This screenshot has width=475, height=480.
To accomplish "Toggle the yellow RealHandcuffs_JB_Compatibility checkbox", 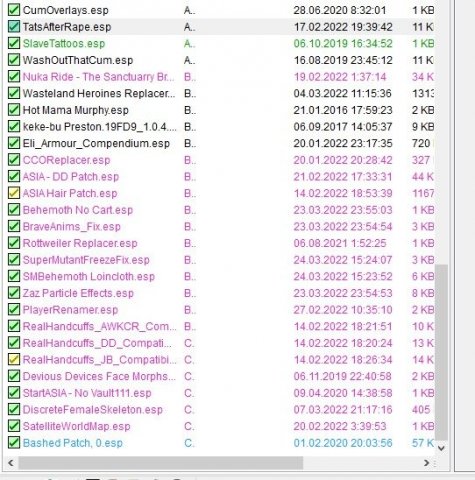I will 14,360.
